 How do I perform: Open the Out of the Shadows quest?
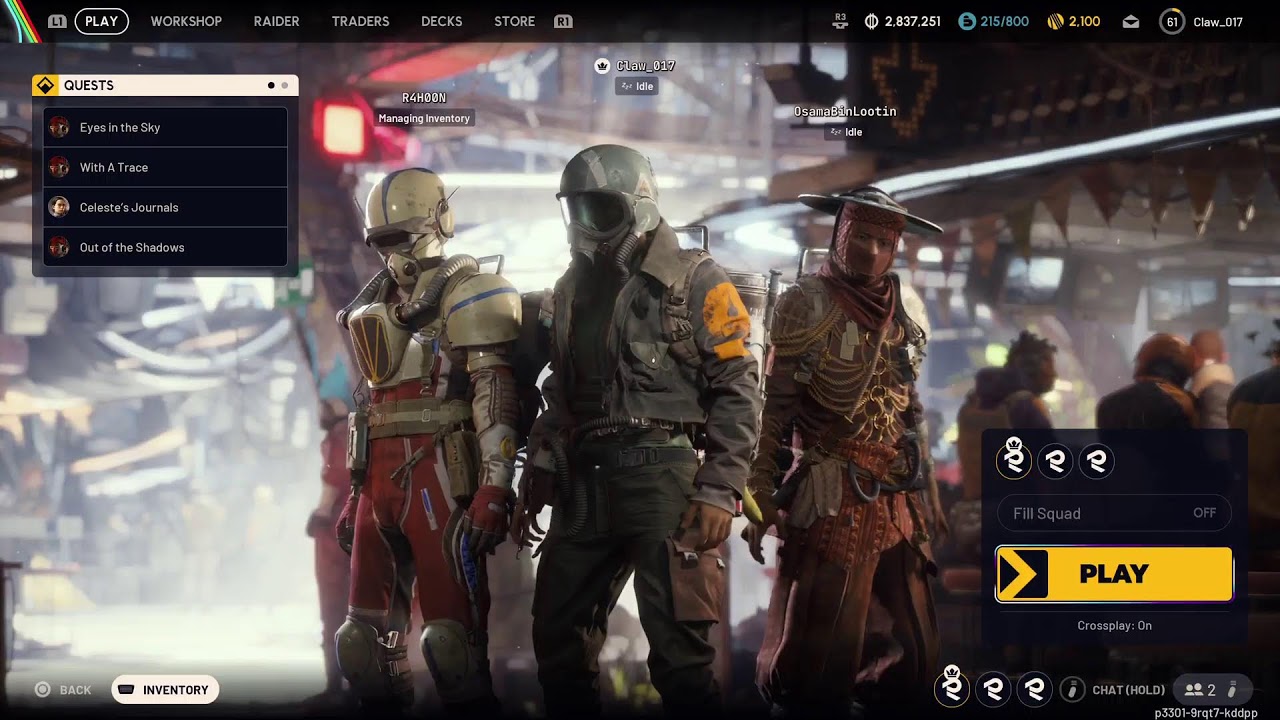click(165, 247)
